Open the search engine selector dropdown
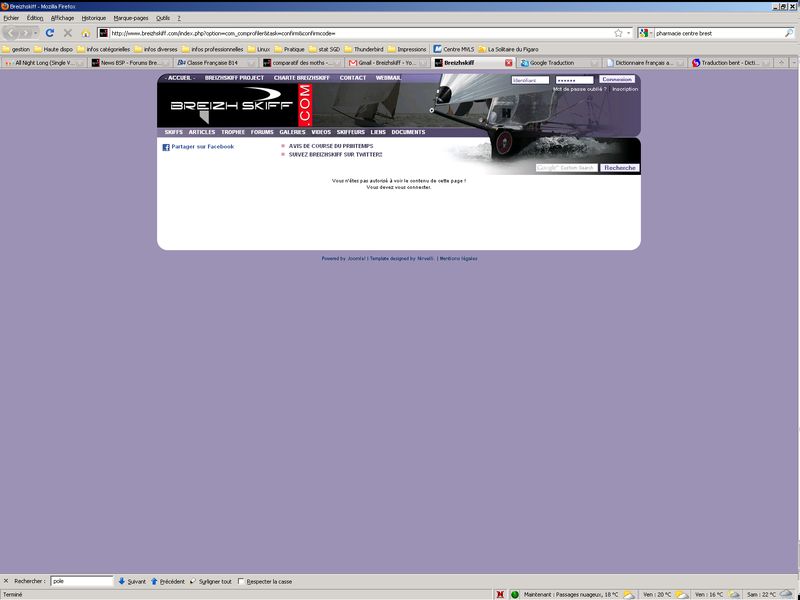This screenshot has height=600, width=800. point(646,33)
